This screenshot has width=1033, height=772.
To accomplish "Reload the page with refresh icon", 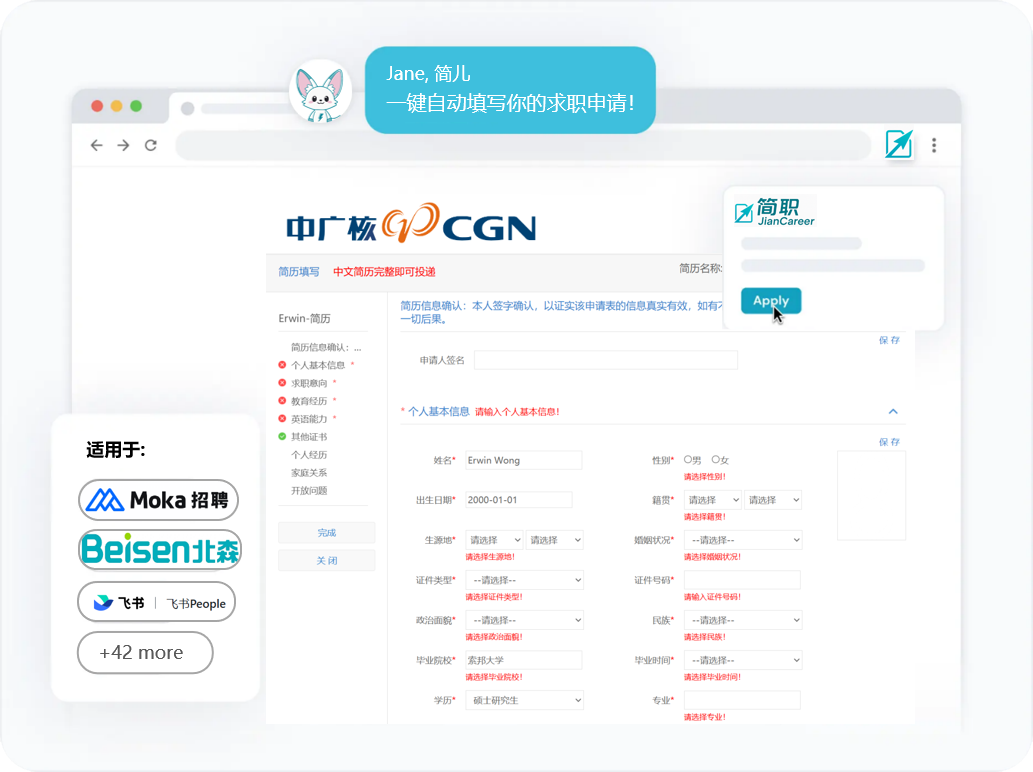I will (151, 145).
